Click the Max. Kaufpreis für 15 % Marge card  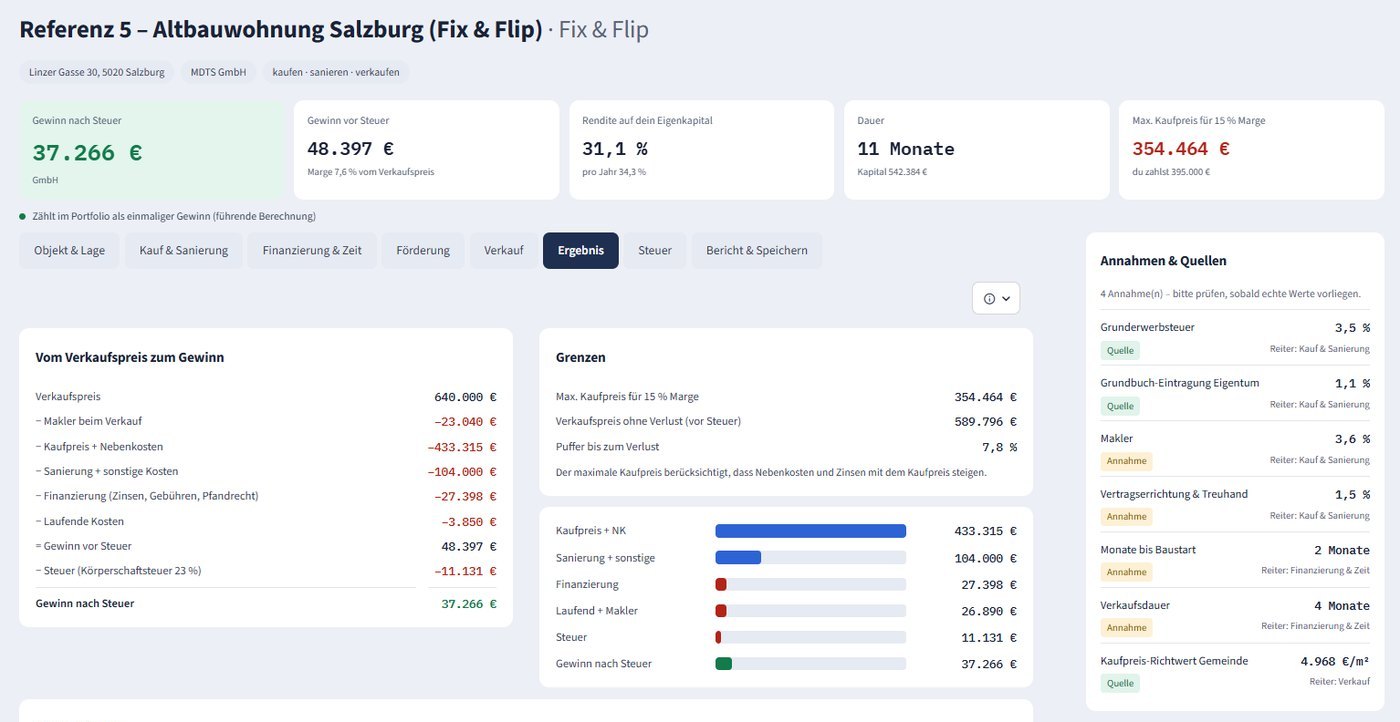[x=1251, y=150]
